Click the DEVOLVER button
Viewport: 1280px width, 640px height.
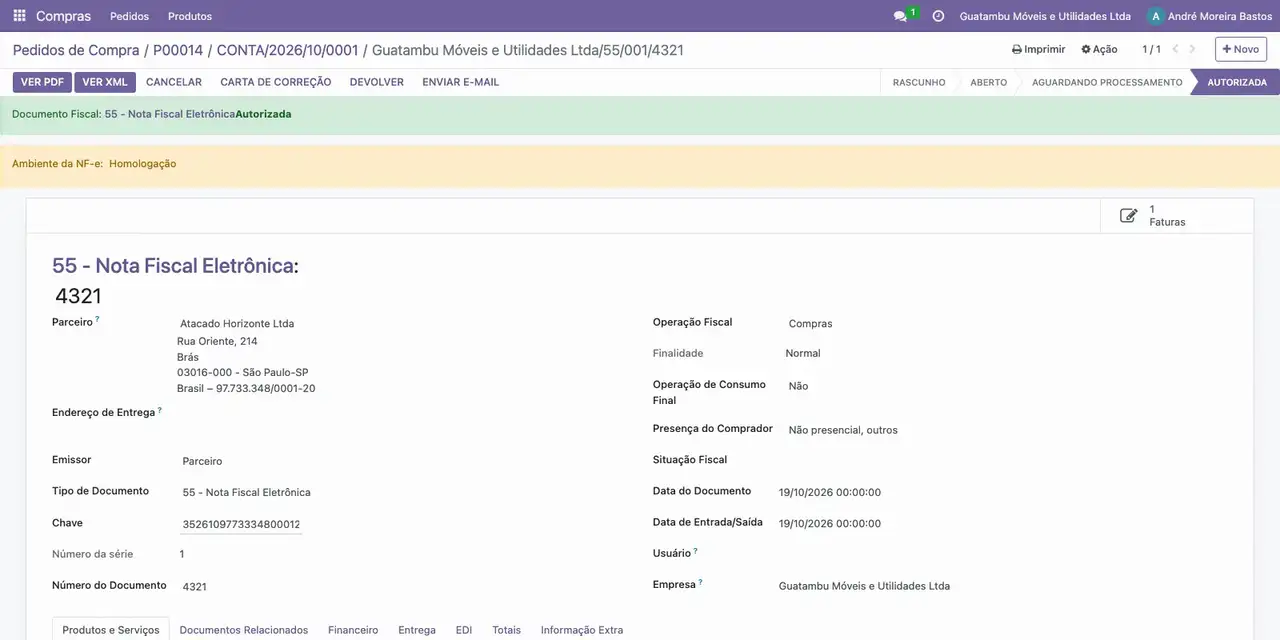377,82
